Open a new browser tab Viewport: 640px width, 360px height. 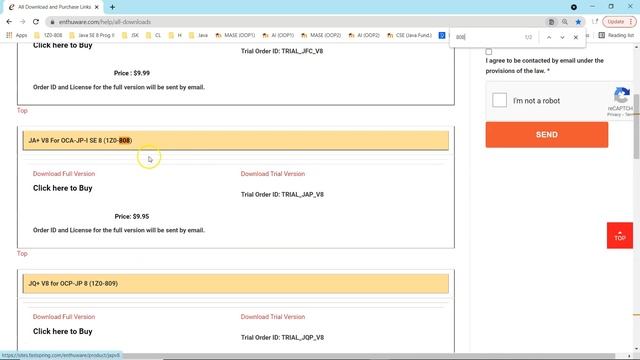[x=112, y=7]
